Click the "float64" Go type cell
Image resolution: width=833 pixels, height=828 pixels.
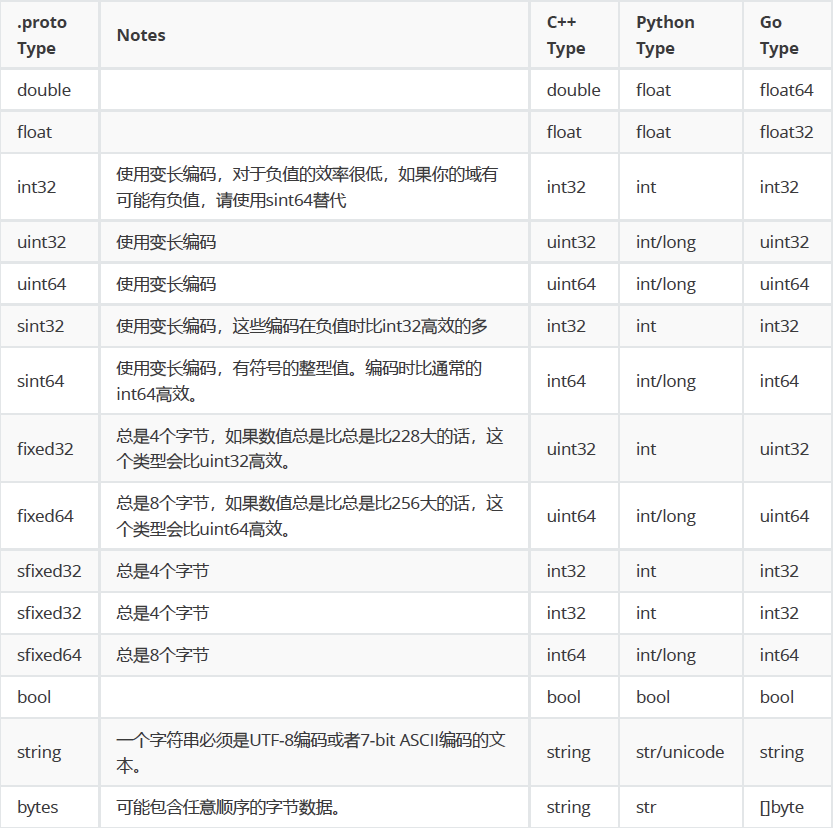[x=786, y=90]
